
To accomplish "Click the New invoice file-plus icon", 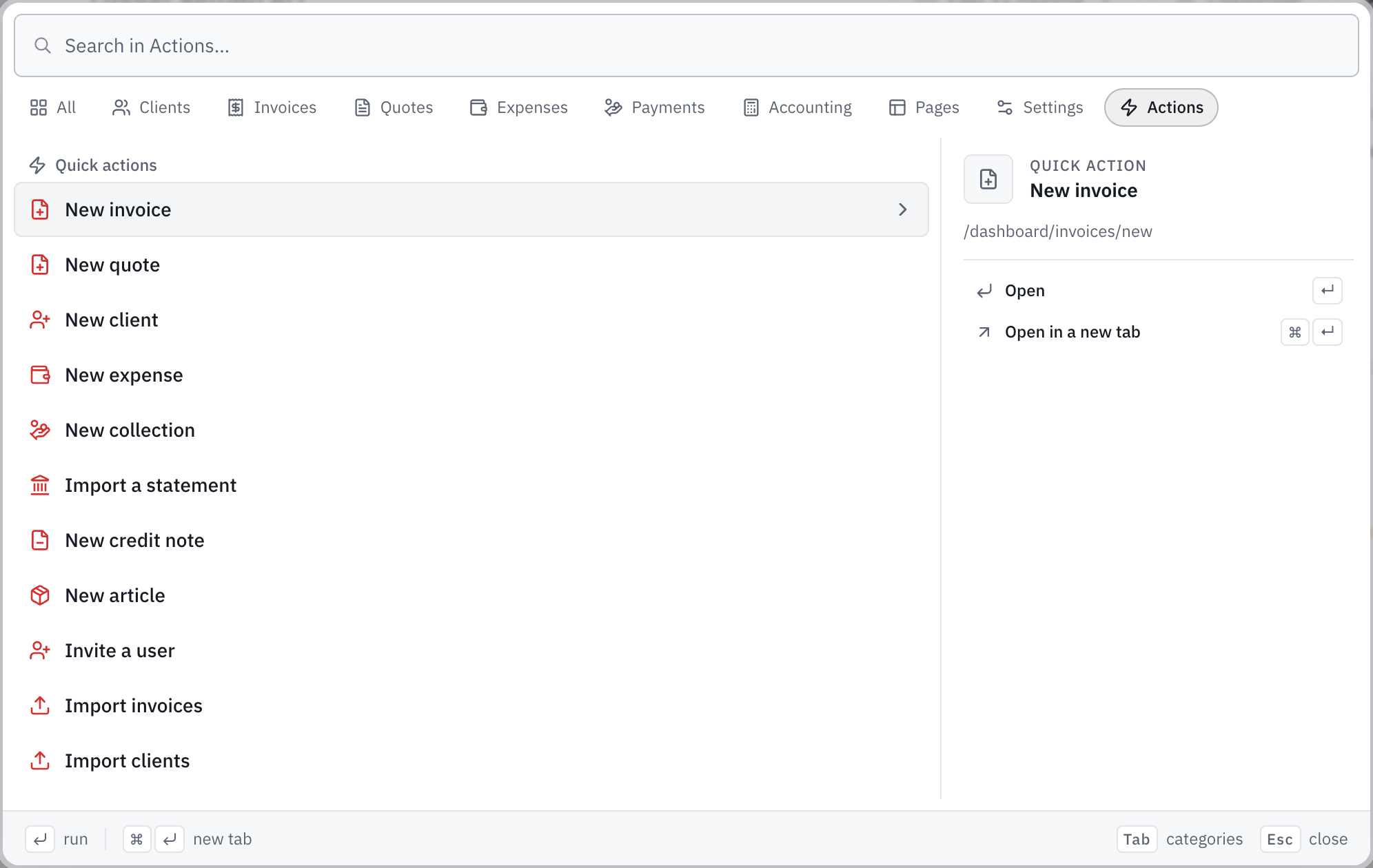I will (x=40, y=209).
